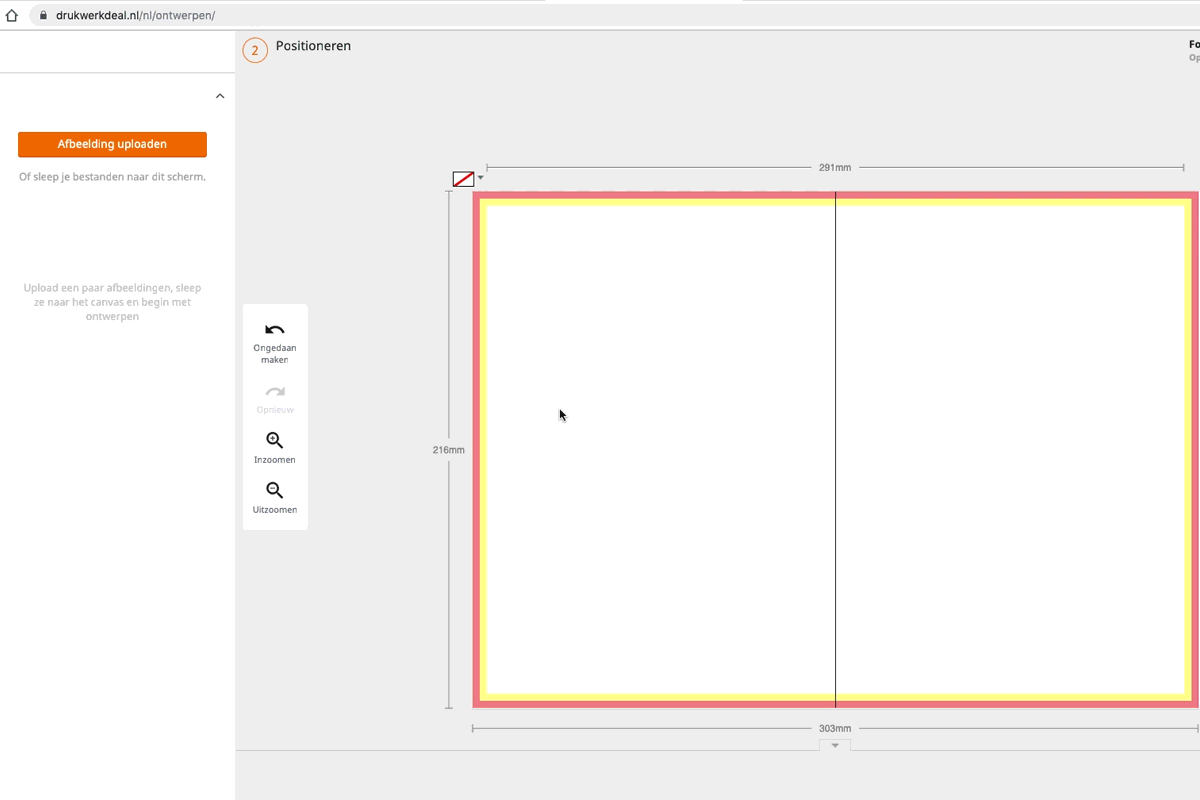The image size is (1200, 800).
Task: Click the drukwerkdeal.nl address bar URL
Action: point(135,16)
